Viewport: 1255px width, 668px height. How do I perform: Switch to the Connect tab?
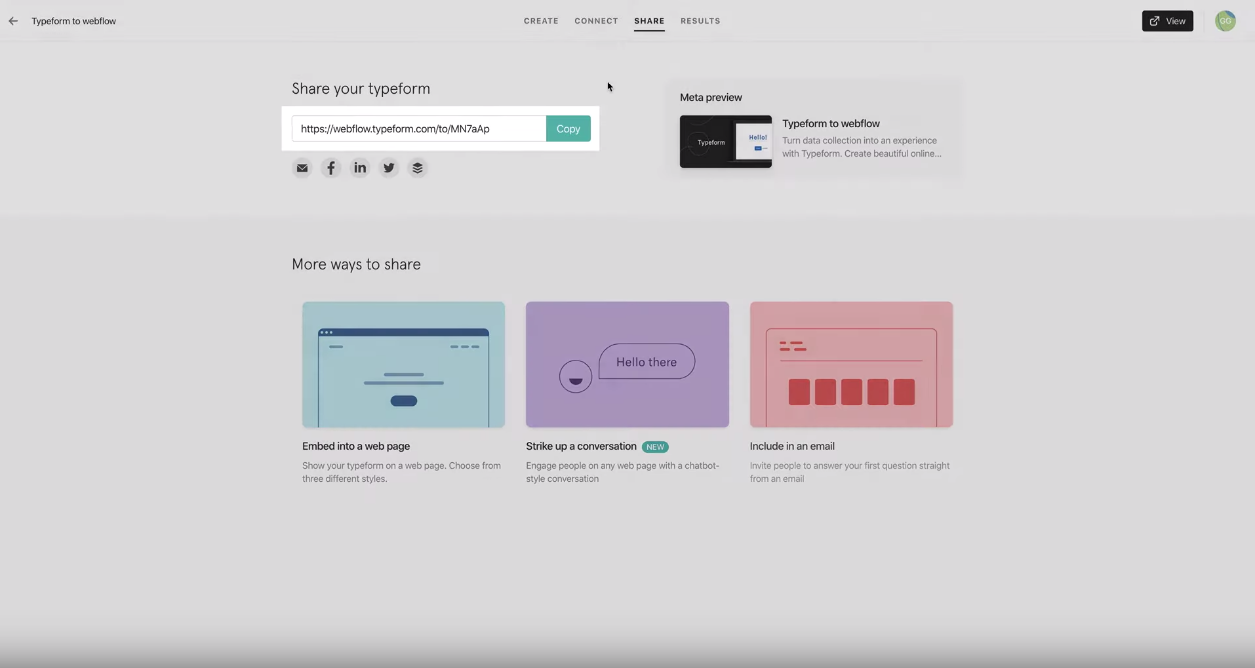tap(596, 21)
